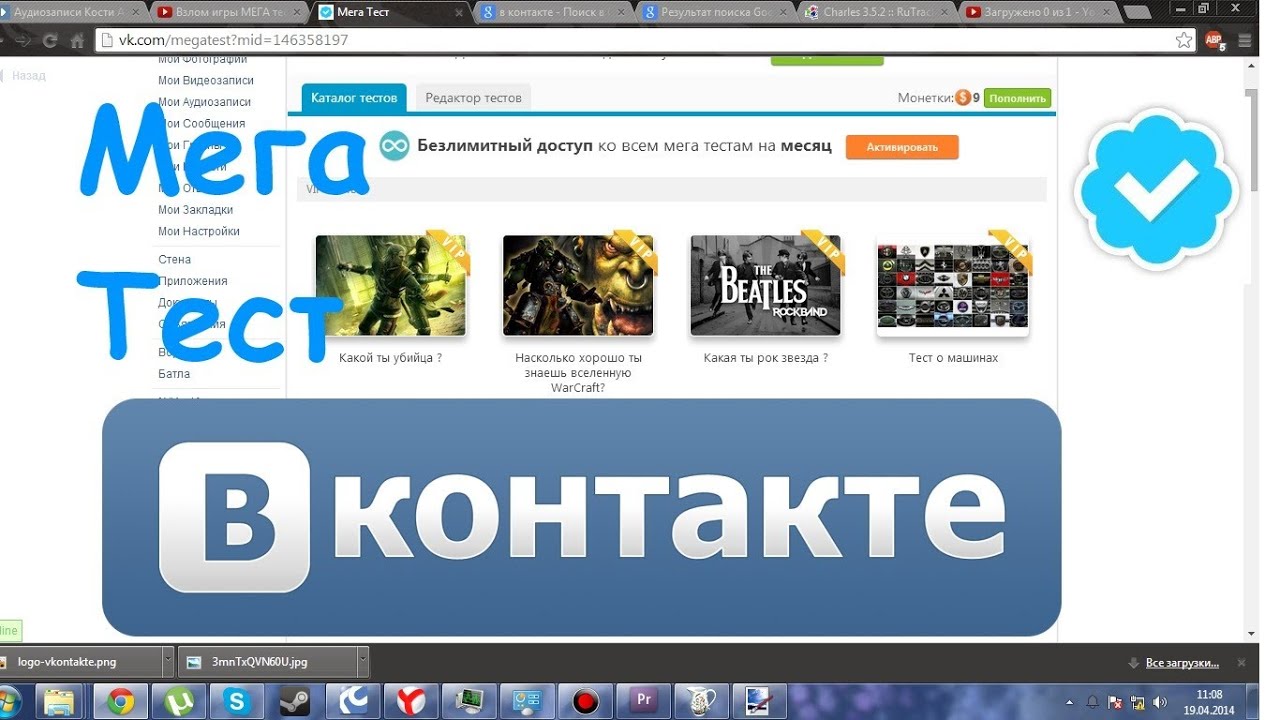Open the Chrome main menu button
This screenshot has width=1280, height=720.
[x=1243, y=41]
